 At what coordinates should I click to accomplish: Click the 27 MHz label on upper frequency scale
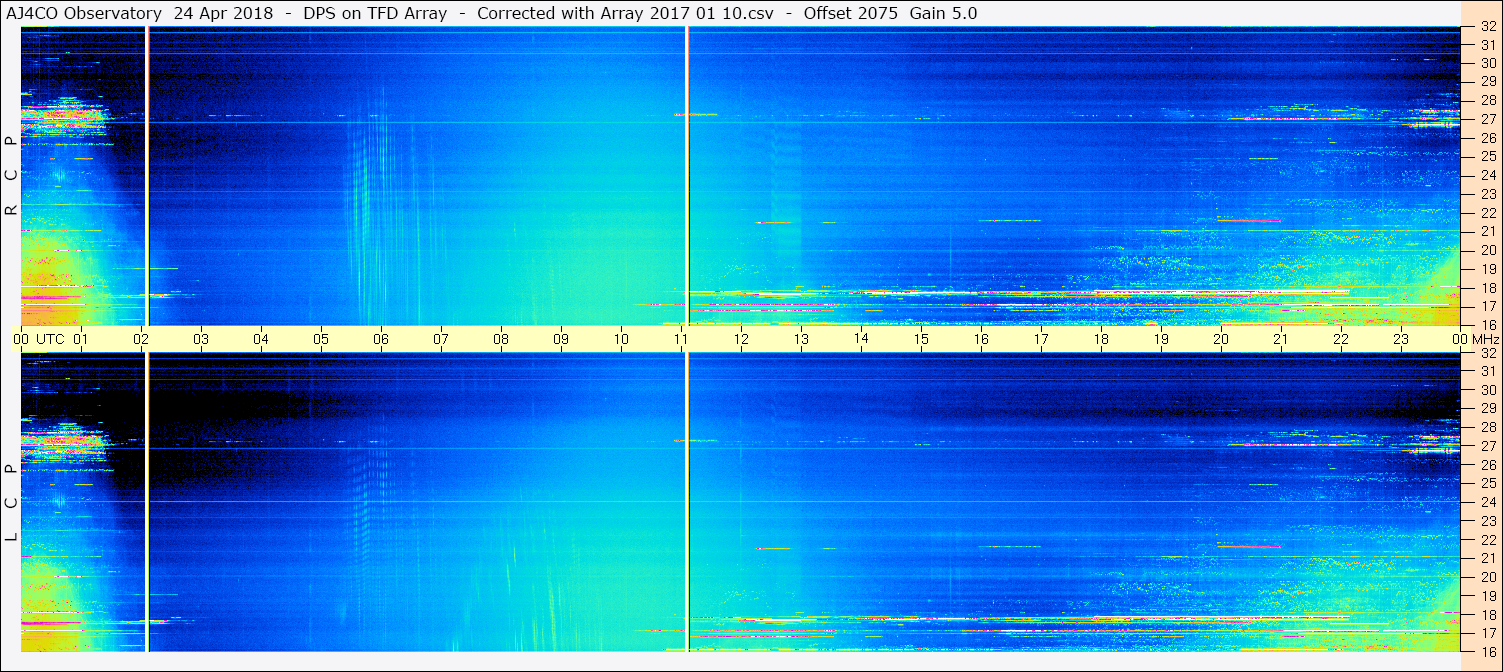click(1486, 119)
